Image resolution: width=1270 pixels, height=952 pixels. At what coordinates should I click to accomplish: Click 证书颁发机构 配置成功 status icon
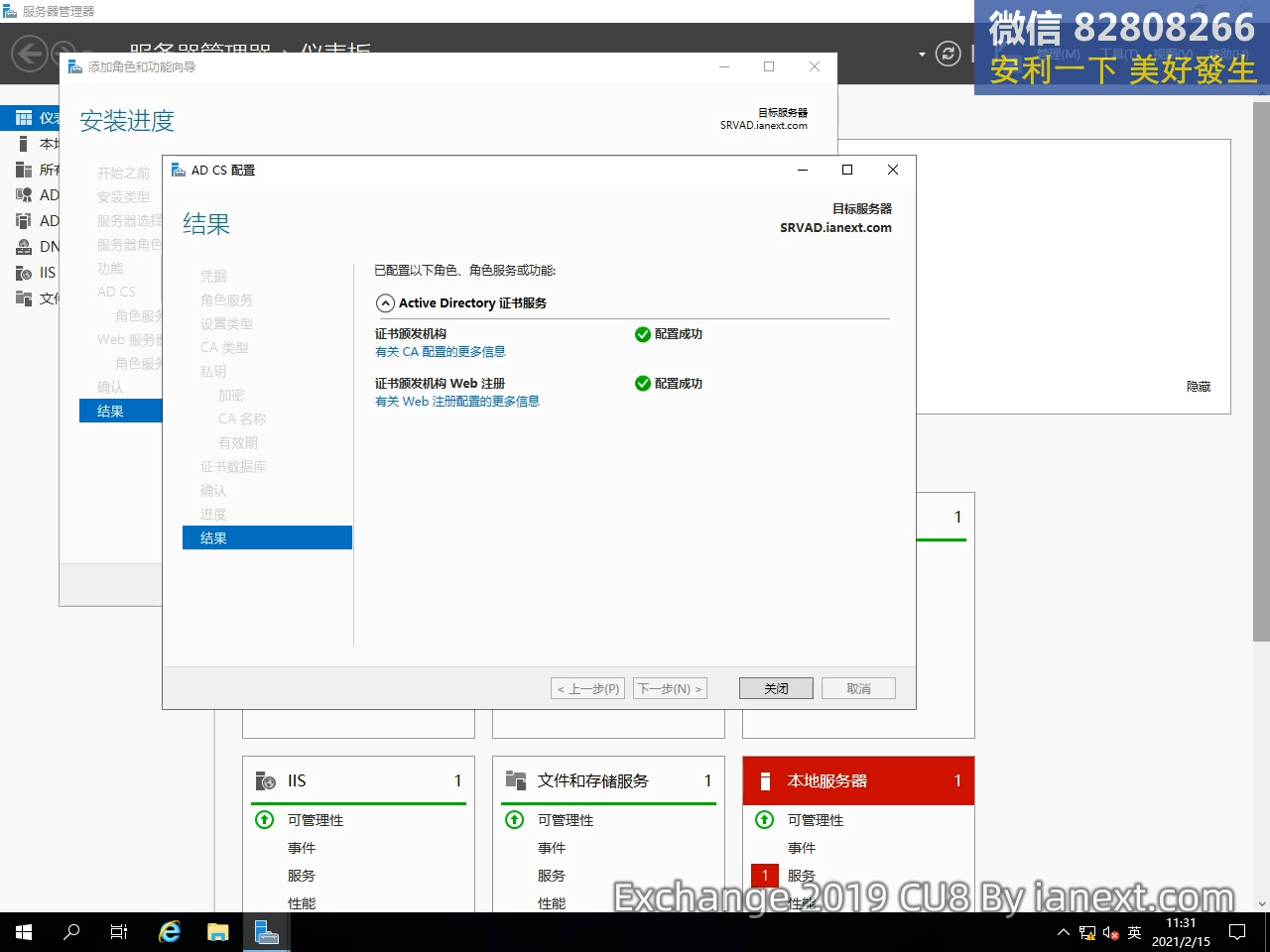[x=643, y=334]
